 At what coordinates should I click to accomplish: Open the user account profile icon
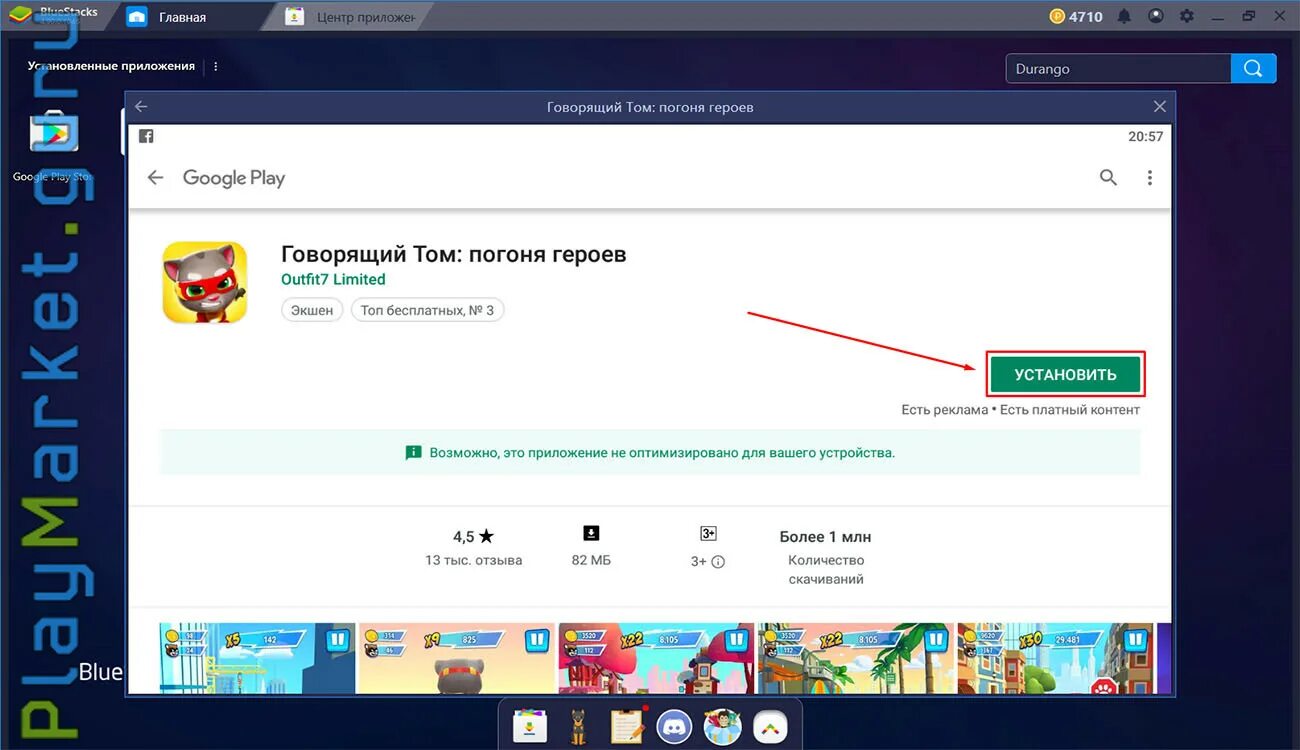tap(1156, 16)
